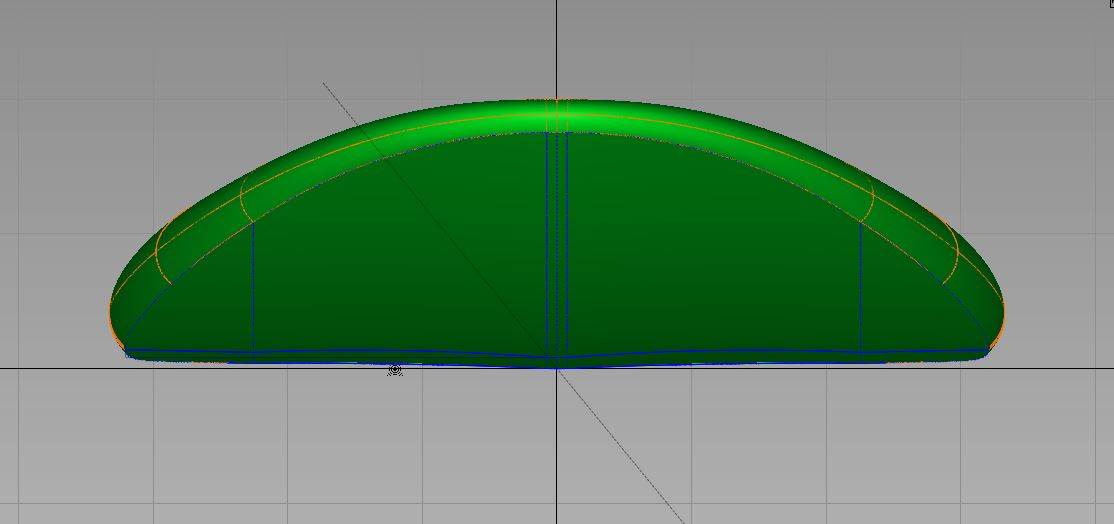Click the vertical axis line below the model
Viewport: 1114px width, 524px height.
click(557, 450)
